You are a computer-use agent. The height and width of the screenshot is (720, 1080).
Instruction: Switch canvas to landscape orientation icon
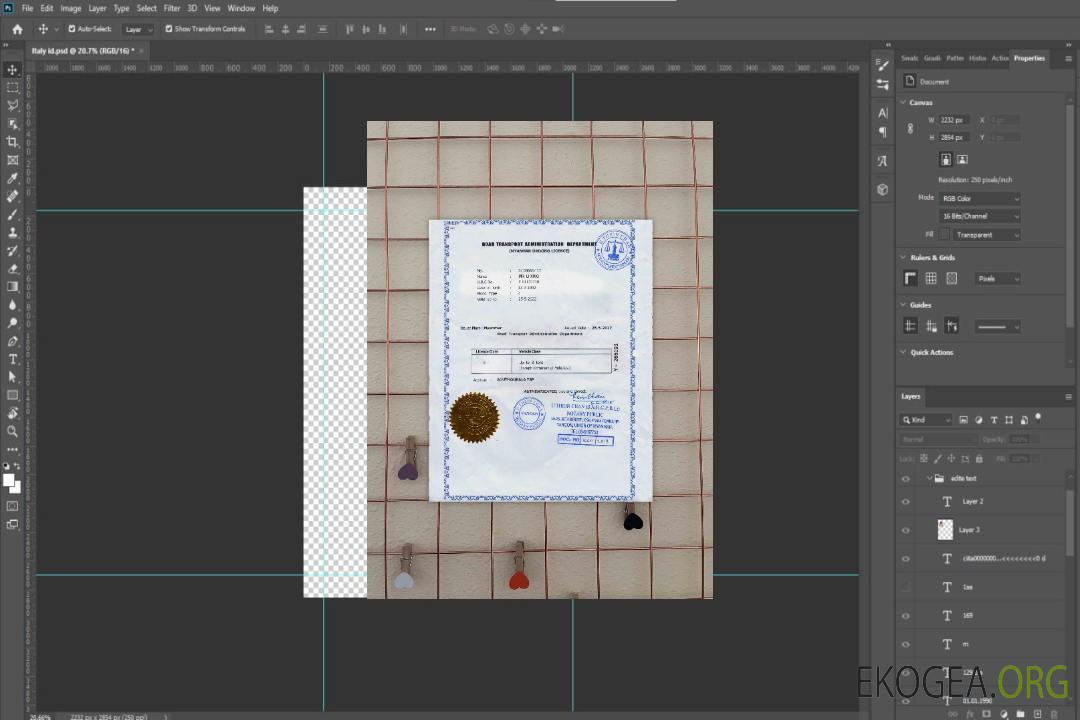click(962, 159)
